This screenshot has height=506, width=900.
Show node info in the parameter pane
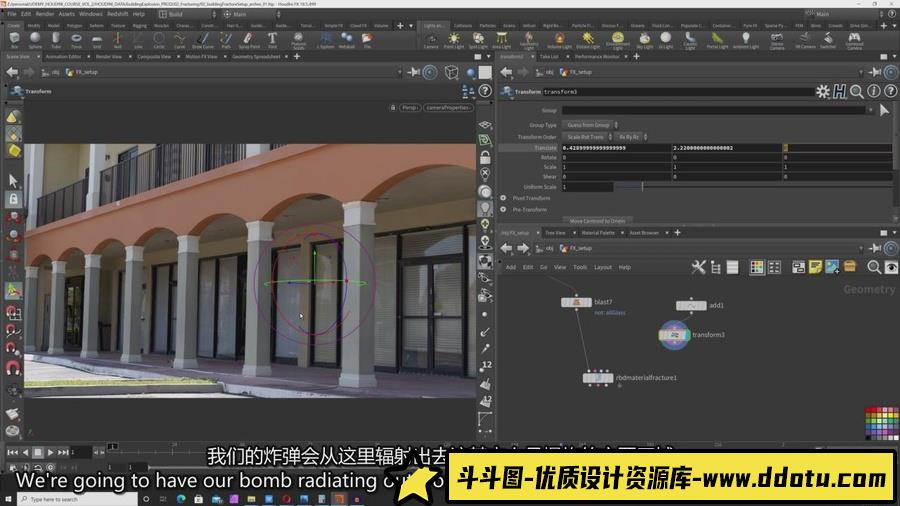pos(874,91)
